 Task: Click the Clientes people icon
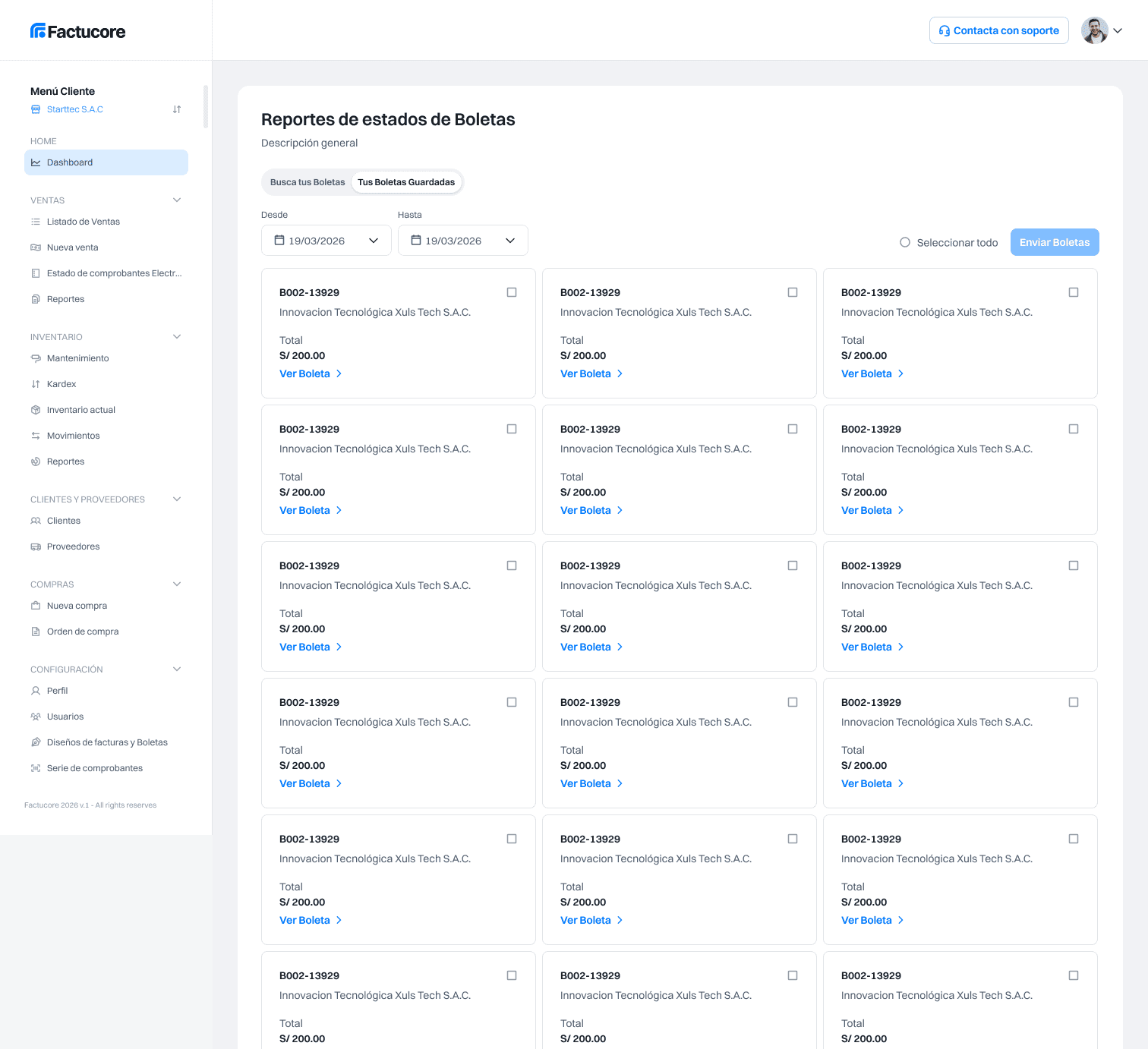(x=36, y=521)
